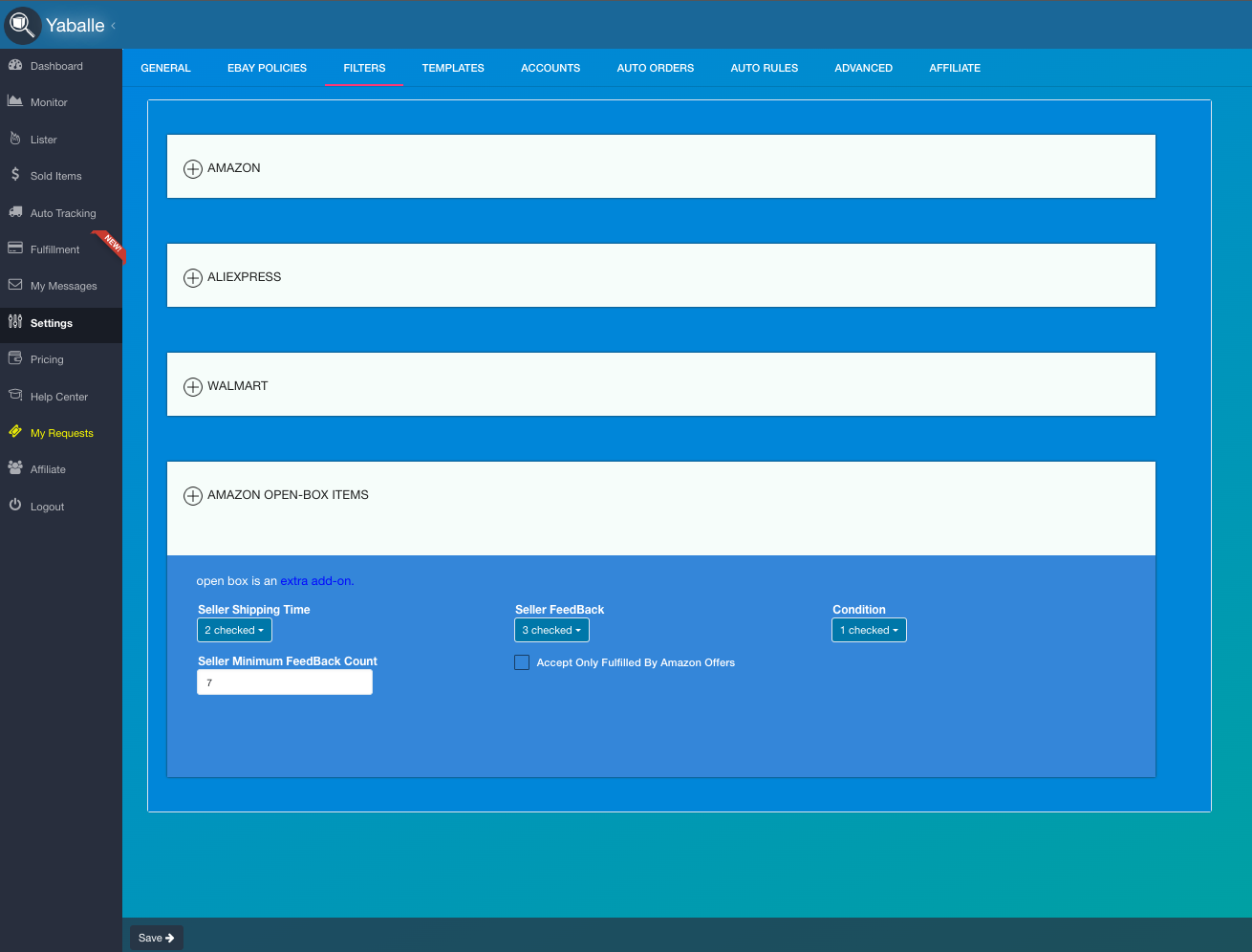1252x952 pixels.
Task: Open the ADVANCED tab
Action: click(x=864, y=68)
